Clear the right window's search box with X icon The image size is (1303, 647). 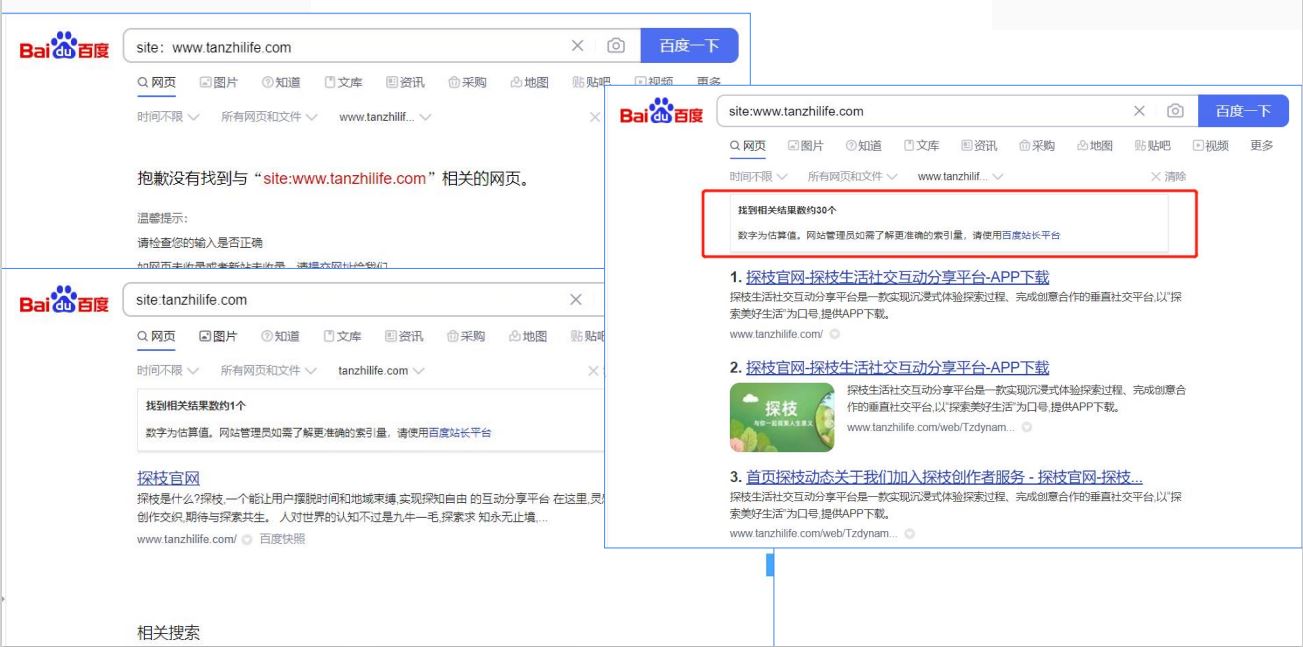(x=1139, y=111)
